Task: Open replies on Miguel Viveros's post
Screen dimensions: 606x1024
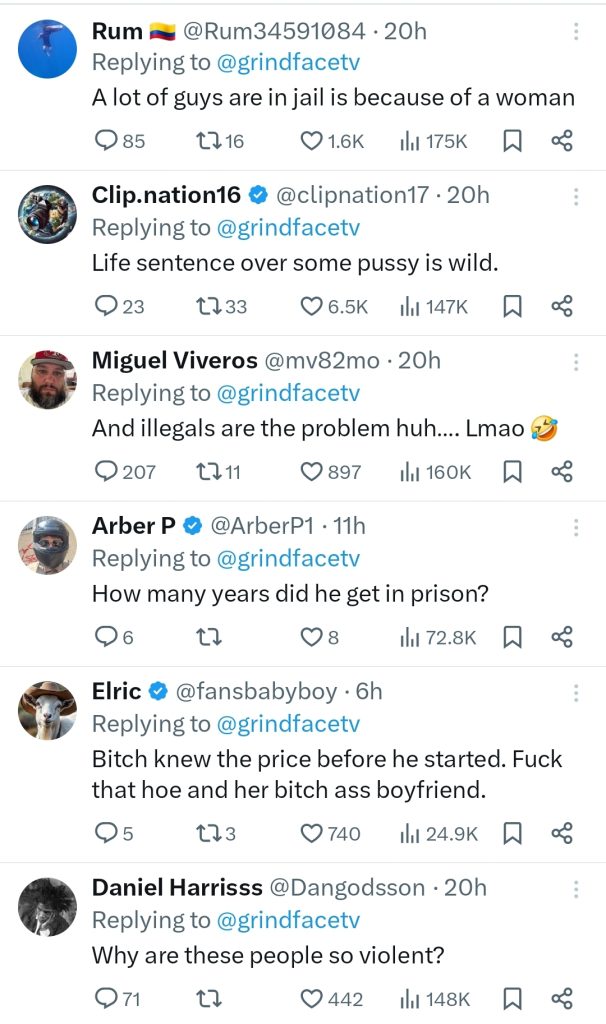Action: [106, 472]
